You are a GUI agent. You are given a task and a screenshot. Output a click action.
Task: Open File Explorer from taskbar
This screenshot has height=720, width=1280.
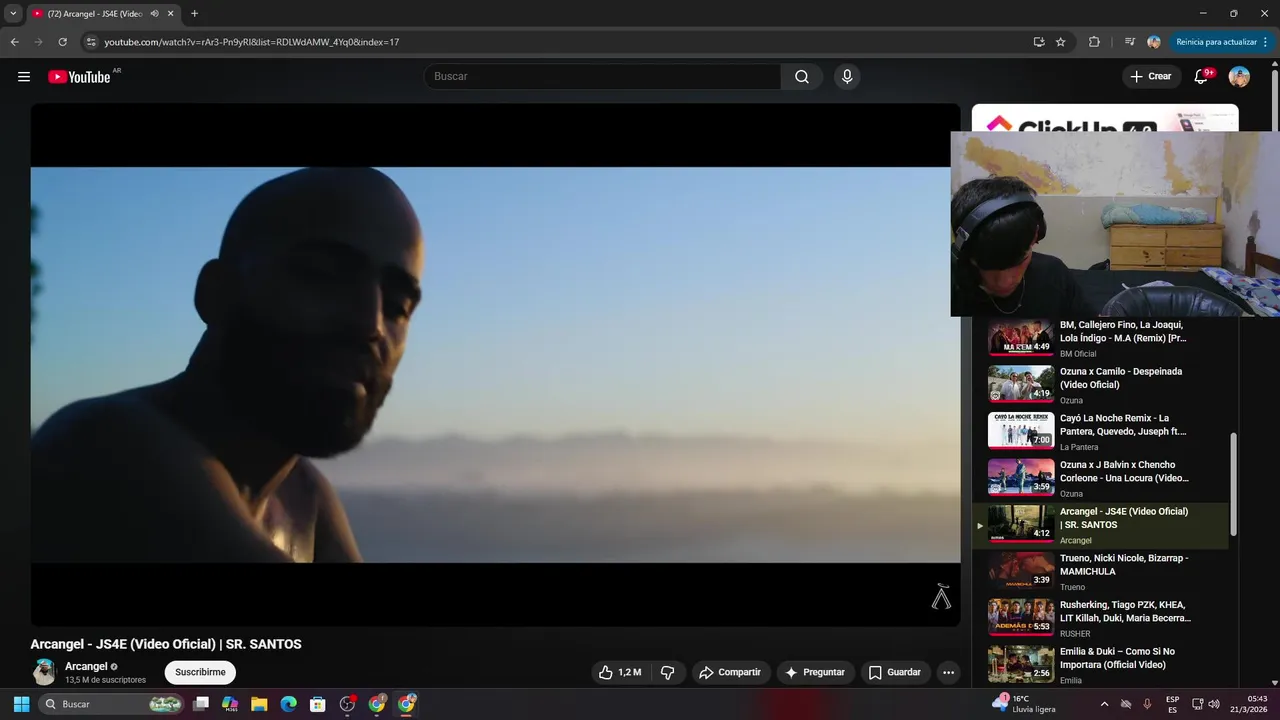(x=259, y=704)
